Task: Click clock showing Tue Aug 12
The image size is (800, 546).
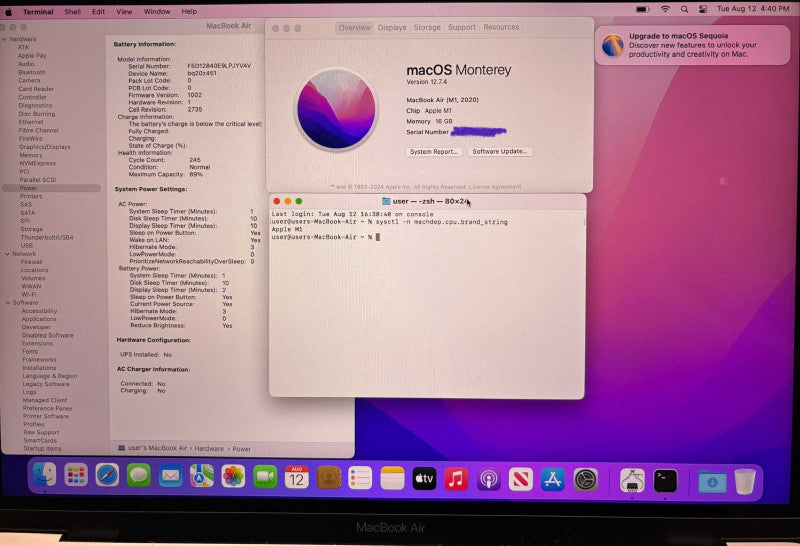Action: coord(753,9)
